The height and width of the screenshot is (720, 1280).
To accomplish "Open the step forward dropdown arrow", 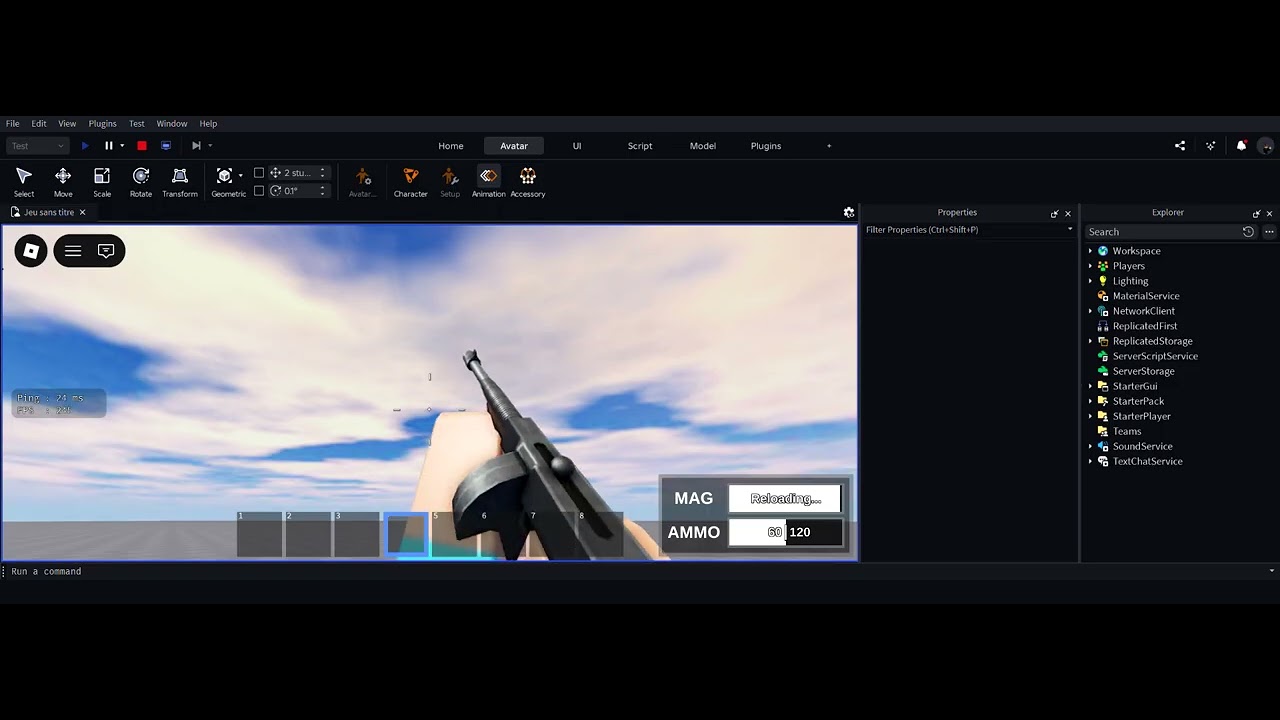I will [210, 146].
